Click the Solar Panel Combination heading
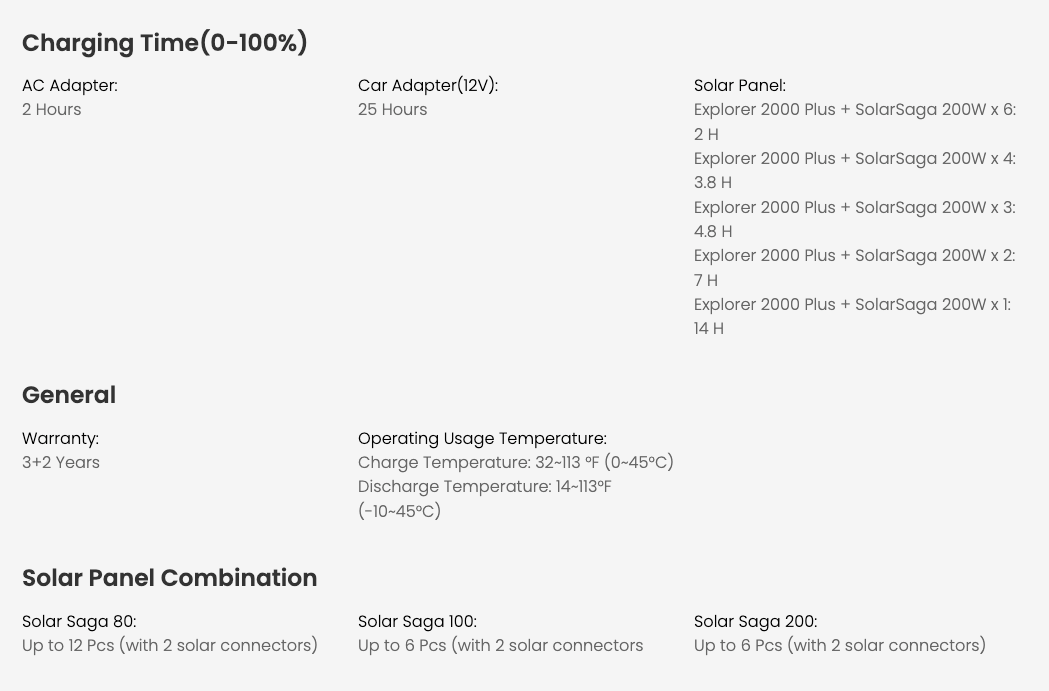 pos(169,578)
